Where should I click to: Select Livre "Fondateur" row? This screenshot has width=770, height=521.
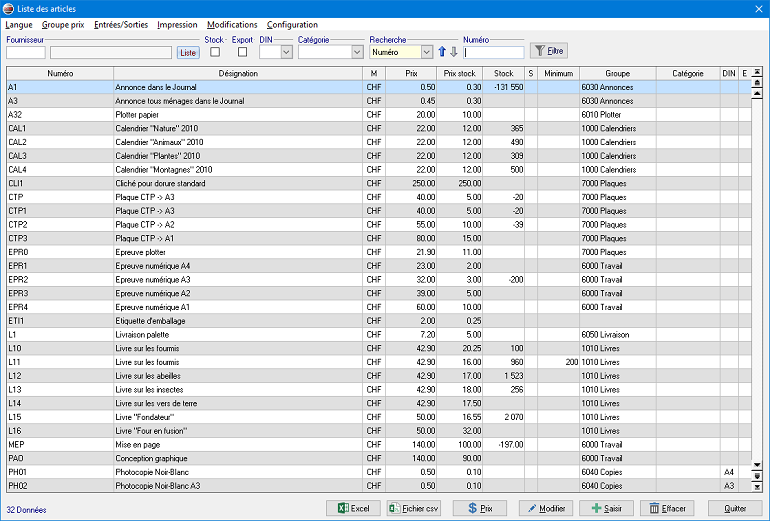coord(379,417)
